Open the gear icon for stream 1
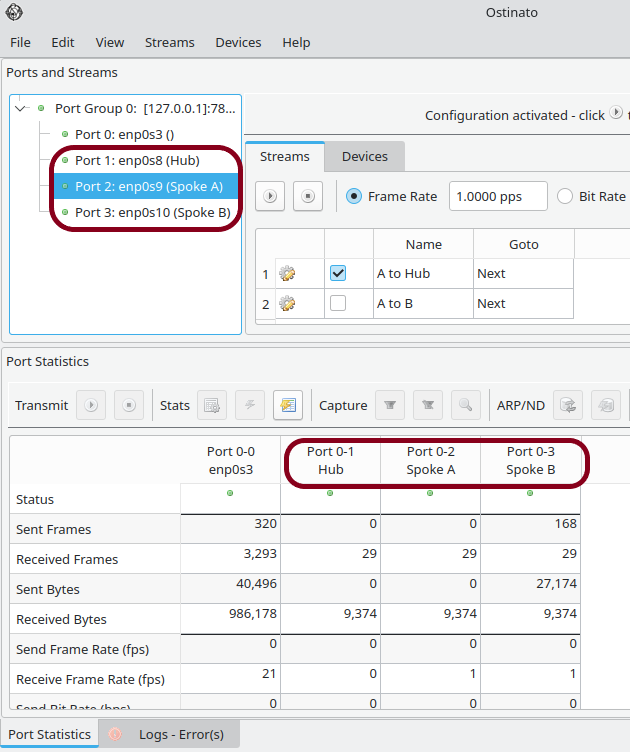 point(288,273)
